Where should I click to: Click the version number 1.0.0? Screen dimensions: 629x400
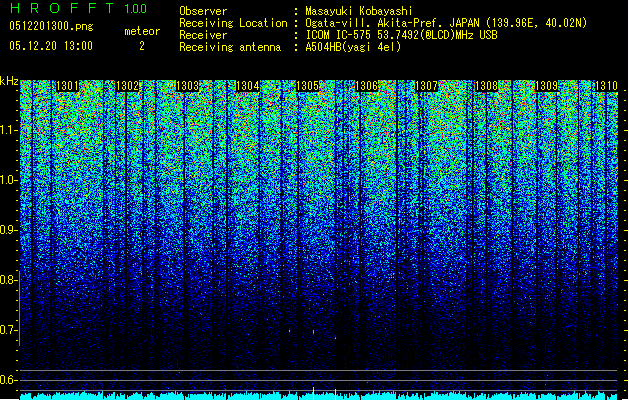(135, 8)
